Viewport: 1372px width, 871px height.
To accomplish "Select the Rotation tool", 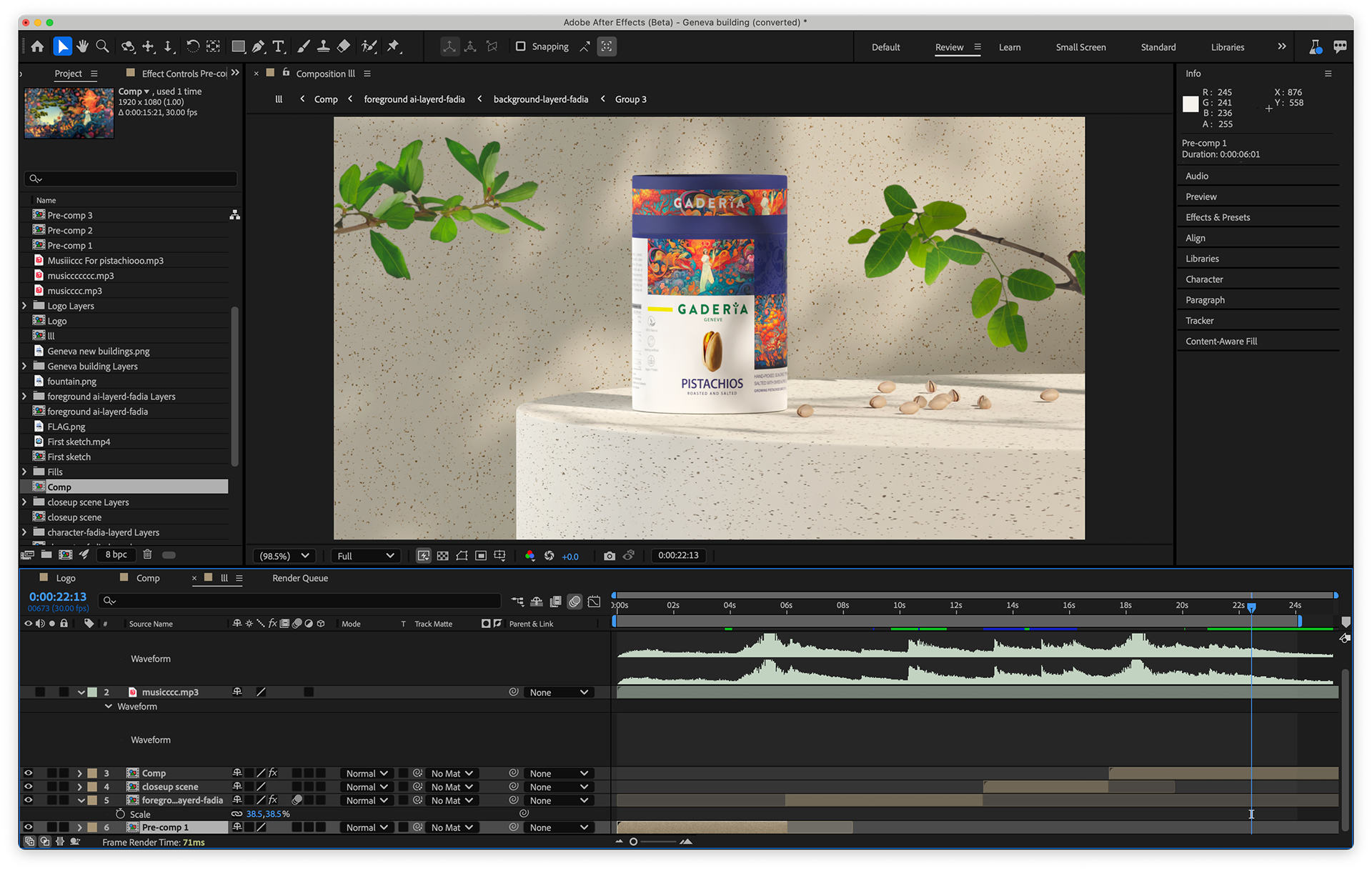I will pyautogui.click(x=192, y=46).
